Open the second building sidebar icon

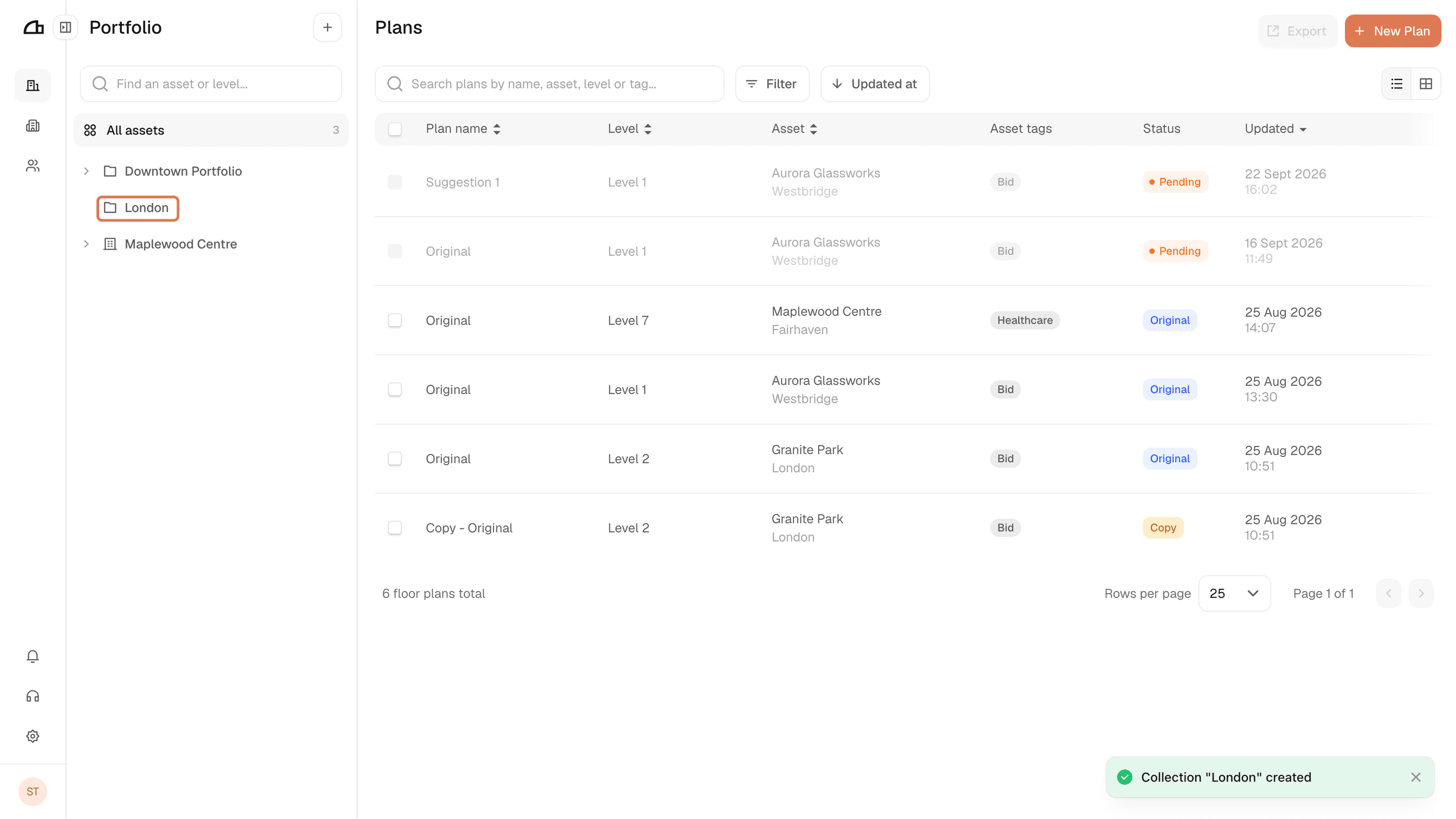(x=33, y=126)
